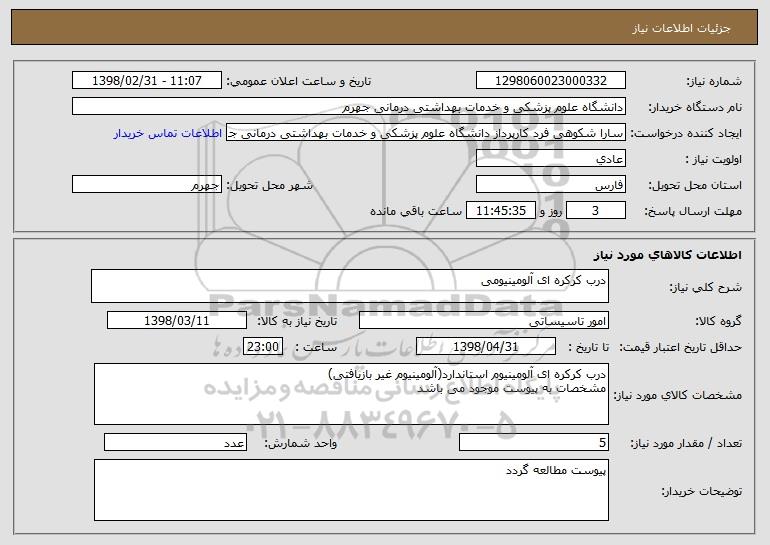Click the remaining time field 11:45:35
770x545 pixels.
pyautogui.click(x=500, y=210)
